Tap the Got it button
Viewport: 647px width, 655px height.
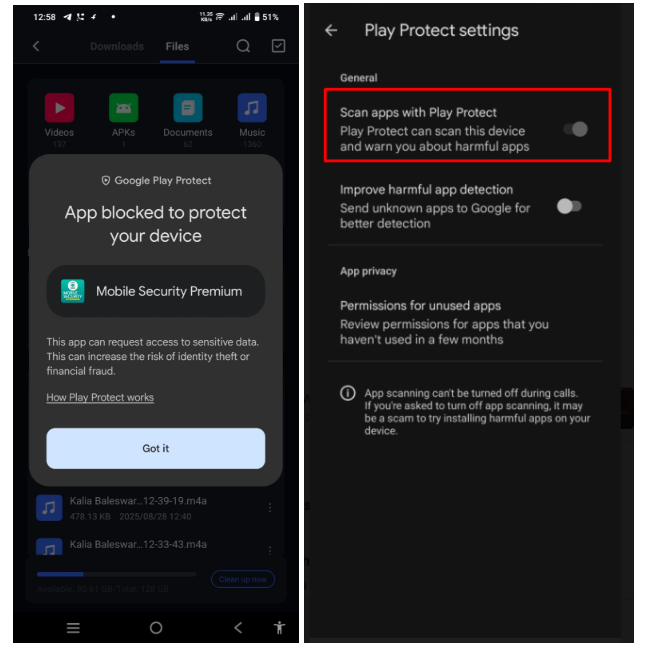(156, 448)
